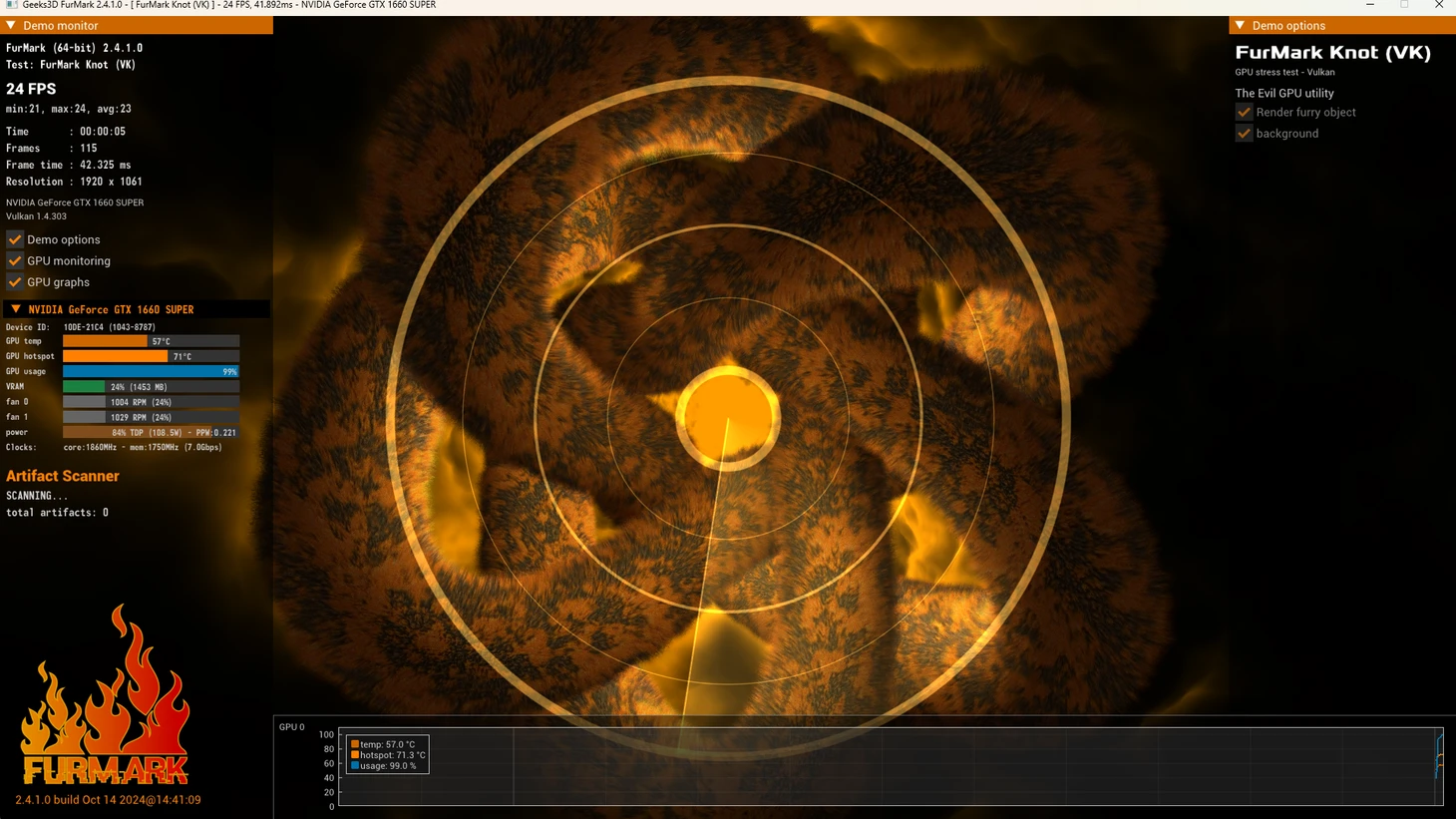Image resolution: width=1456 pixels, height=819 pixels.
Task: Toggle the GPU monitoring checkbox
Action: 15,260
